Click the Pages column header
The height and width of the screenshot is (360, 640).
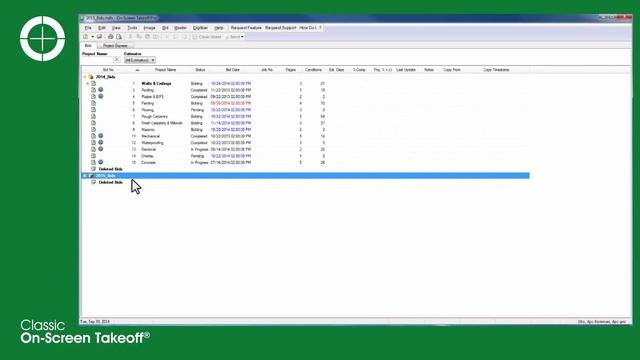click(x=291, y=70)
